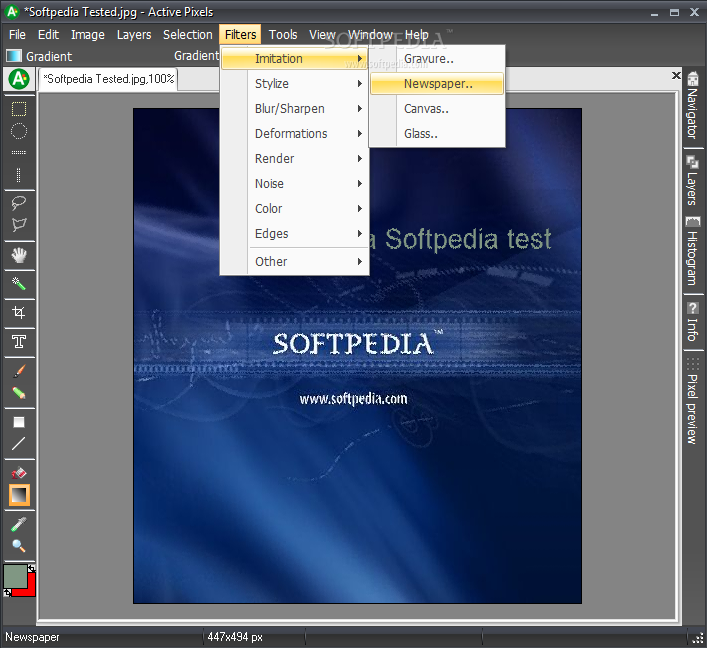Expand the Stylize filter submenu

[x=294, y=83]
